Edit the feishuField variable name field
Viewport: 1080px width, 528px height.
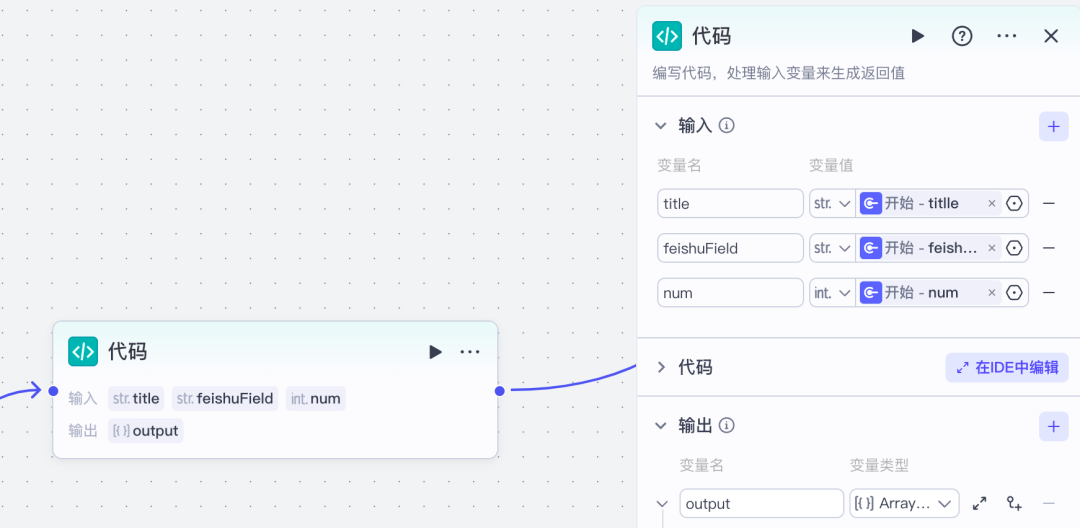(x=730, y=248)
